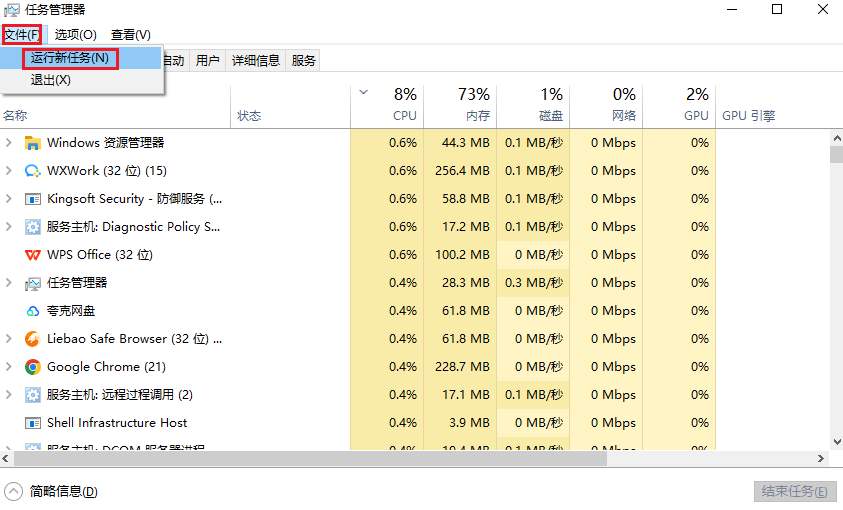Expand the 任务管理器 process row

[x=9, y=283]
